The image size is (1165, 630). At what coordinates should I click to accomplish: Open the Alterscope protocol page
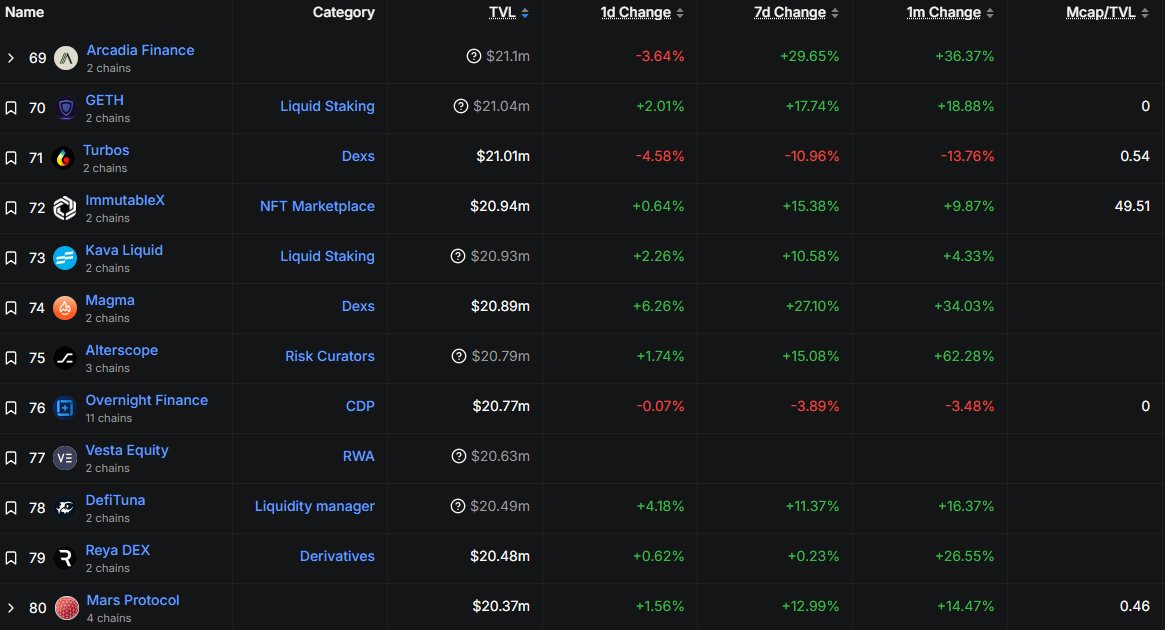122,350
